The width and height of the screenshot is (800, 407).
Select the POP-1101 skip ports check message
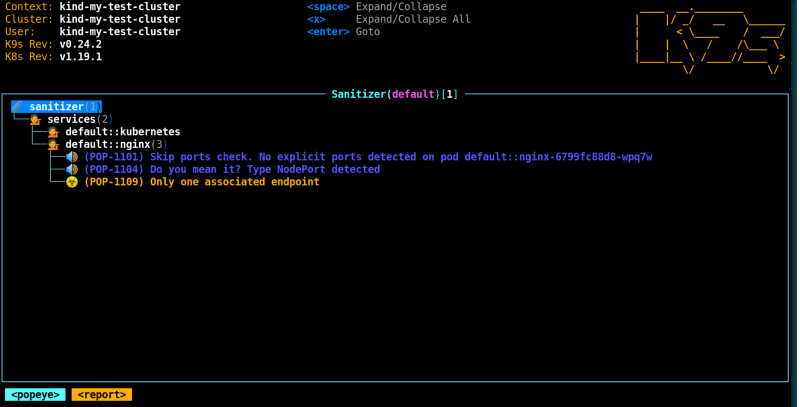coord(368,157)
